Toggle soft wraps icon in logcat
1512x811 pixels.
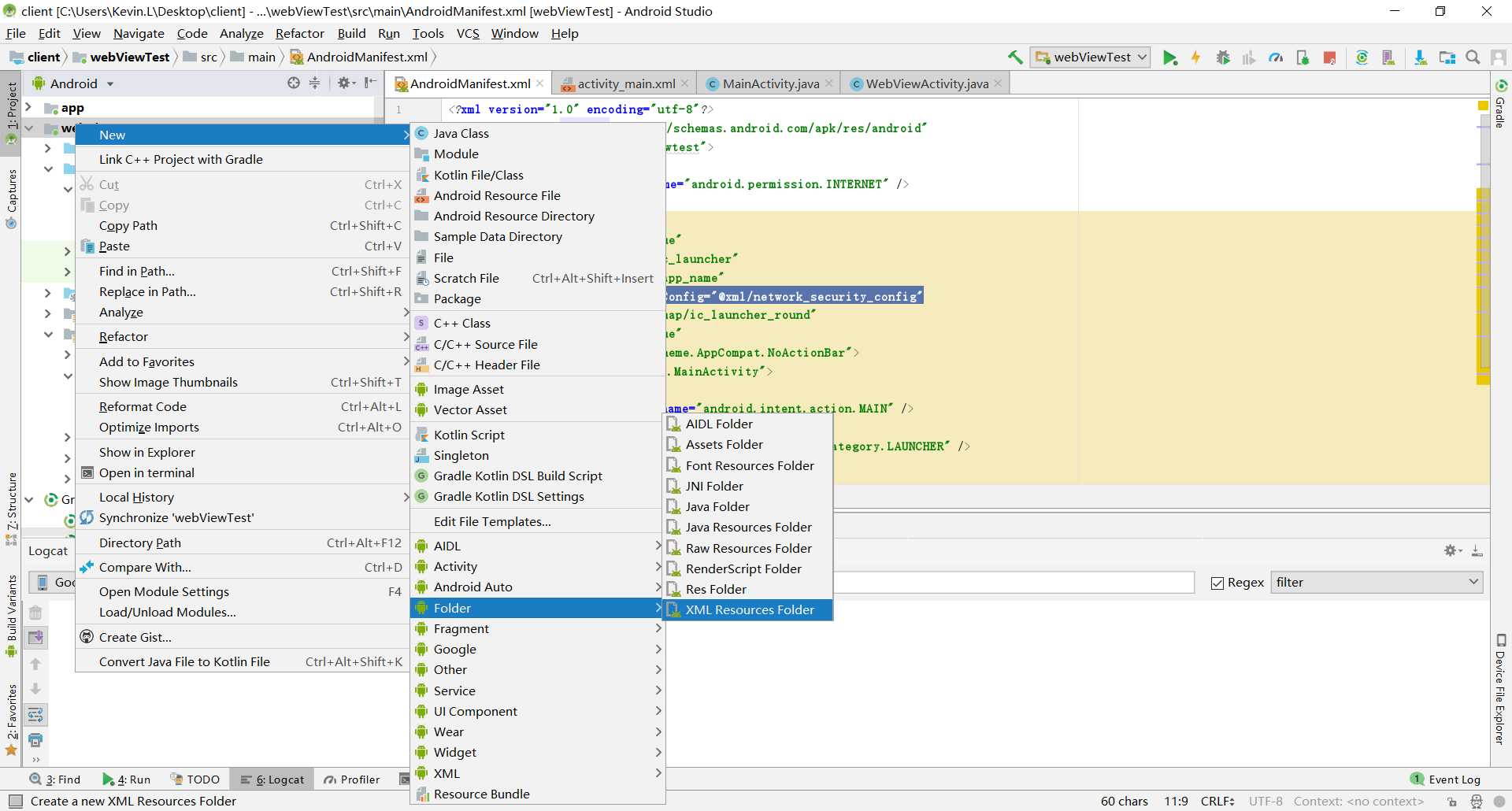click(x=35, y=715)
